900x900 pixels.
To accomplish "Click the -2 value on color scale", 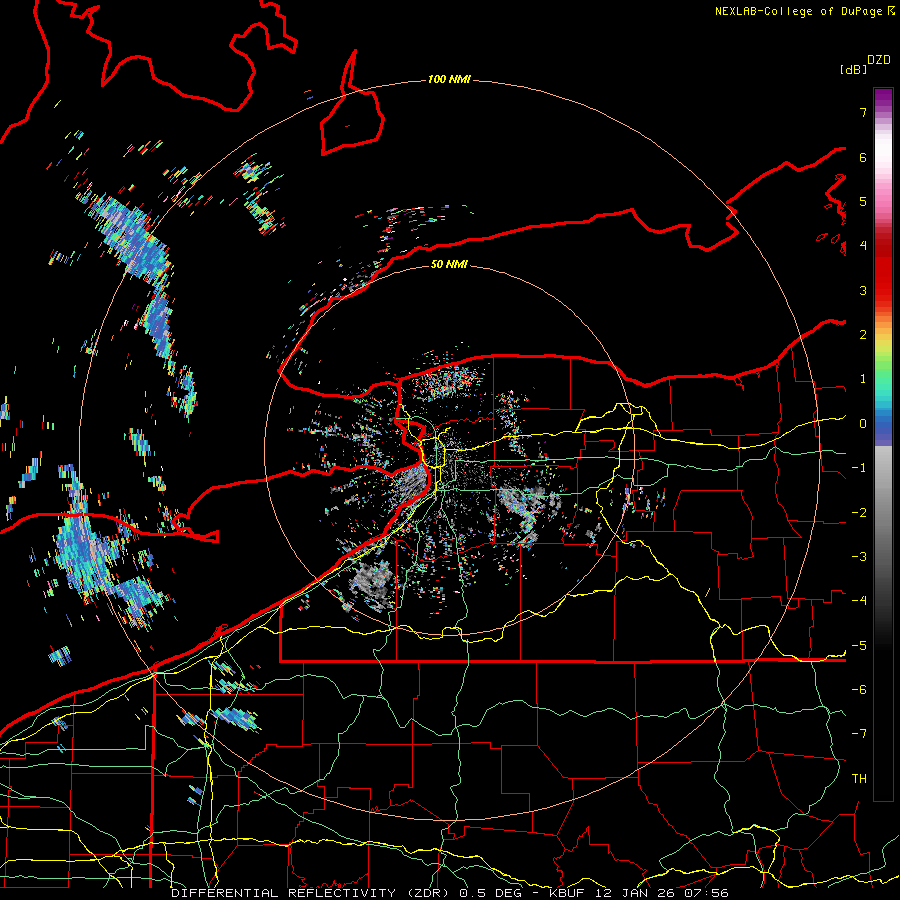I will pos(859,513).
